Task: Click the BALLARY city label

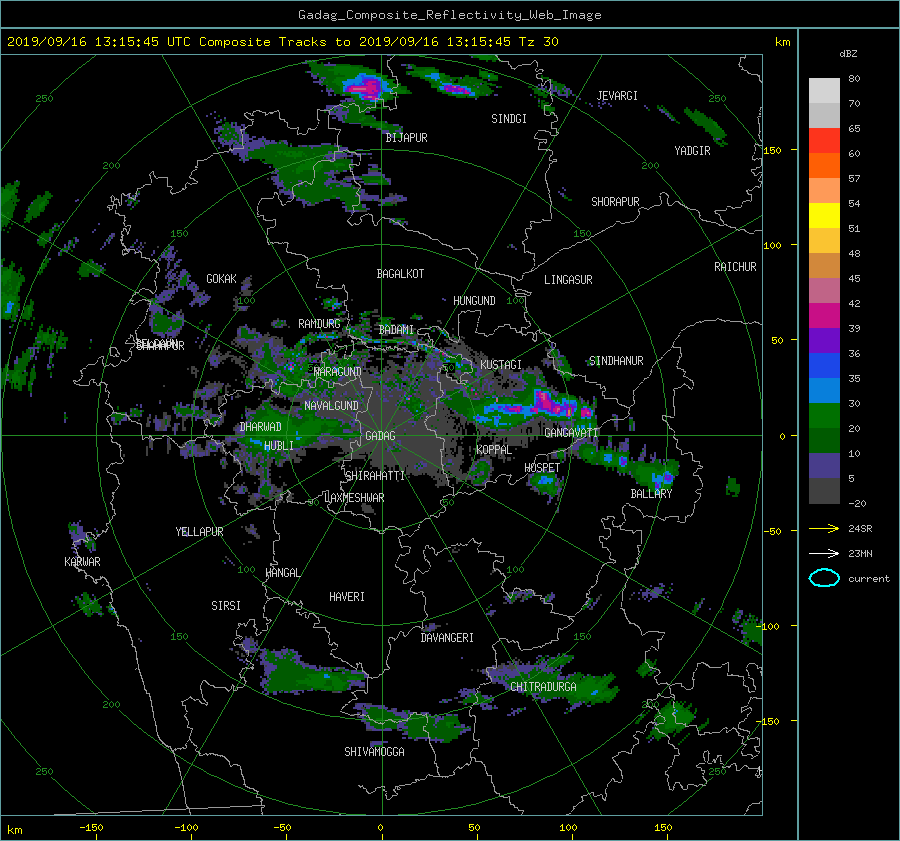Action: coord(651,494)
